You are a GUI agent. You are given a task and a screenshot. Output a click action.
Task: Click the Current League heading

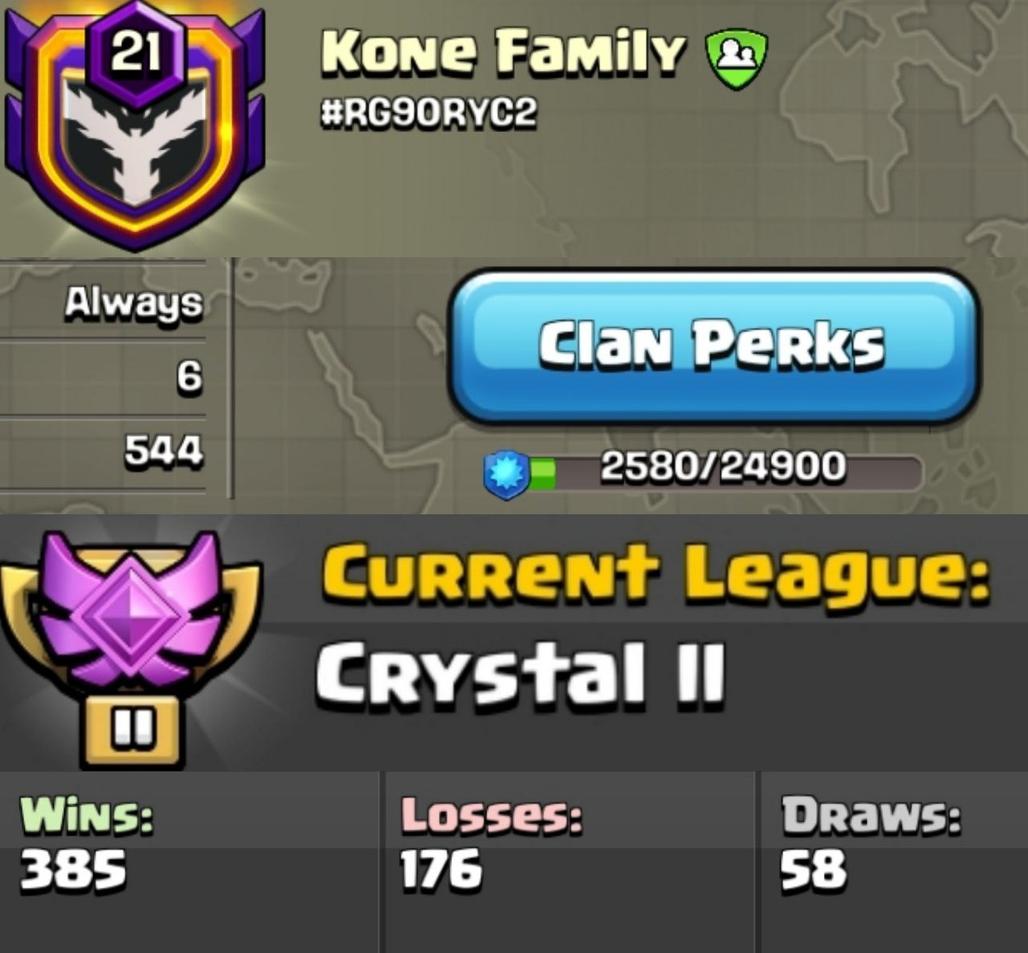point(656,574)
